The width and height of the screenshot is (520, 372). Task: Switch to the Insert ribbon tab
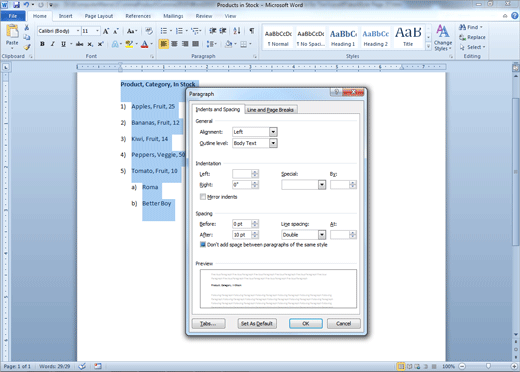tap(65, 16)
